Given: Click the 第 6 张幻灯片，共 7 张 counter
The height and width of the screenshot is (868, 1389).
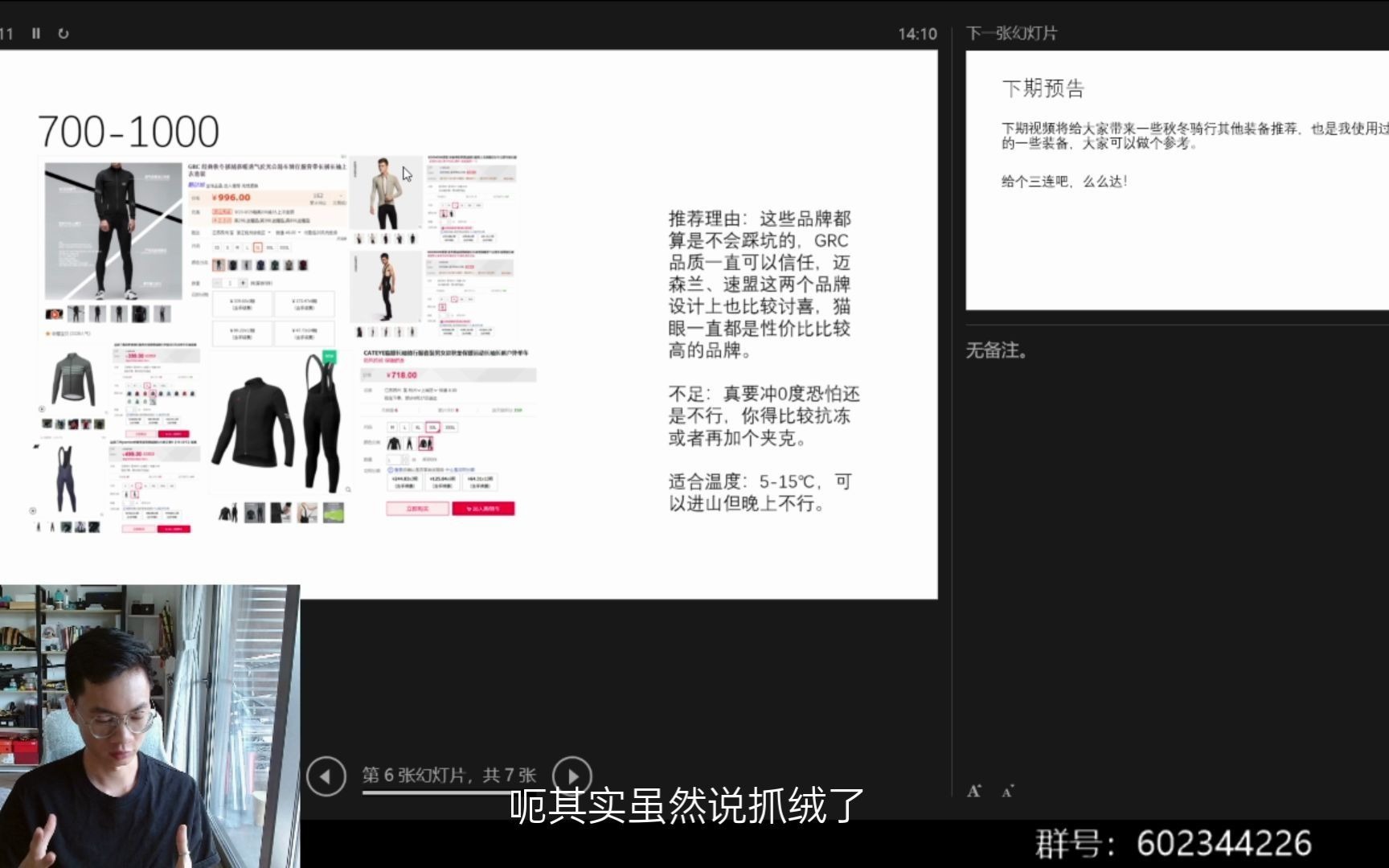Looking at the screenshot, I should click(x=449, y=775).
